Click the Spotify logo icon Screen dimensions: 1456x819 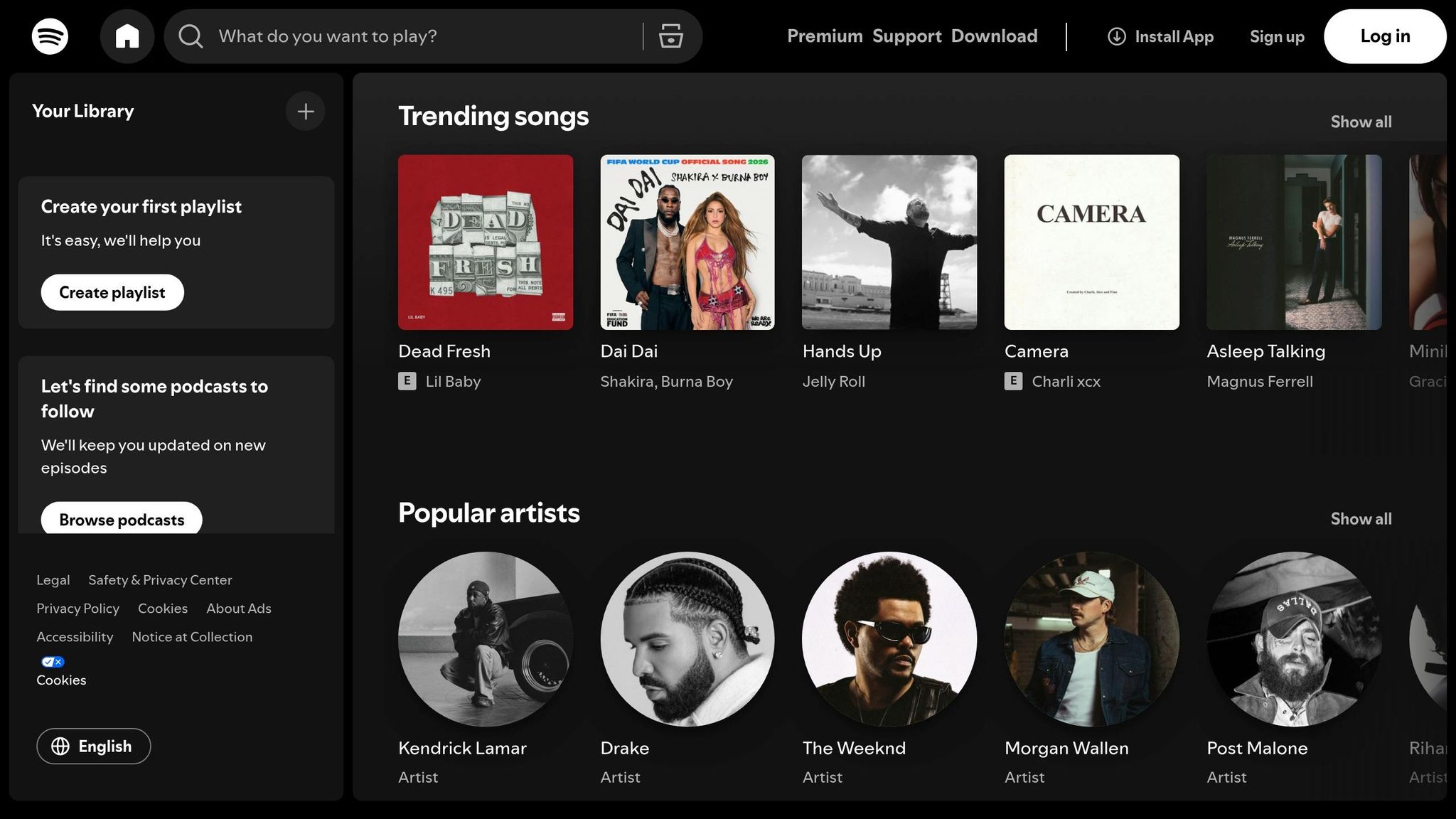click(x=50, y=36)
